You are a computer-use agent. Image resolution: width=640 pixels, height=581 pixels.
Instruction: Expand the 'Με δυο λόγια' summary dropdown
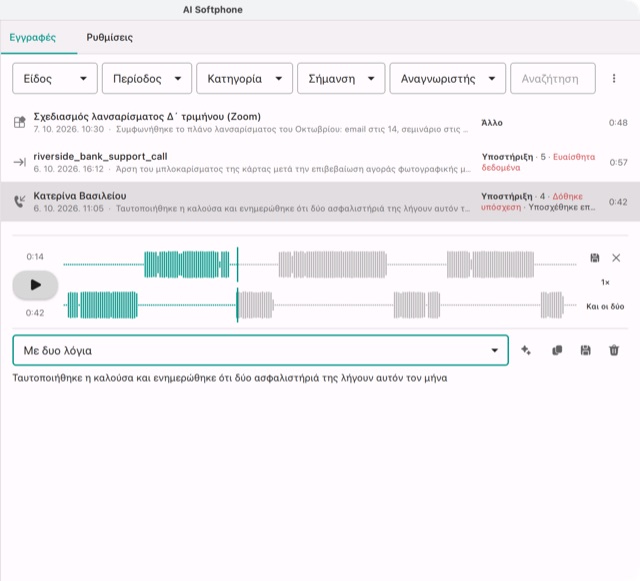coord(260,350)
